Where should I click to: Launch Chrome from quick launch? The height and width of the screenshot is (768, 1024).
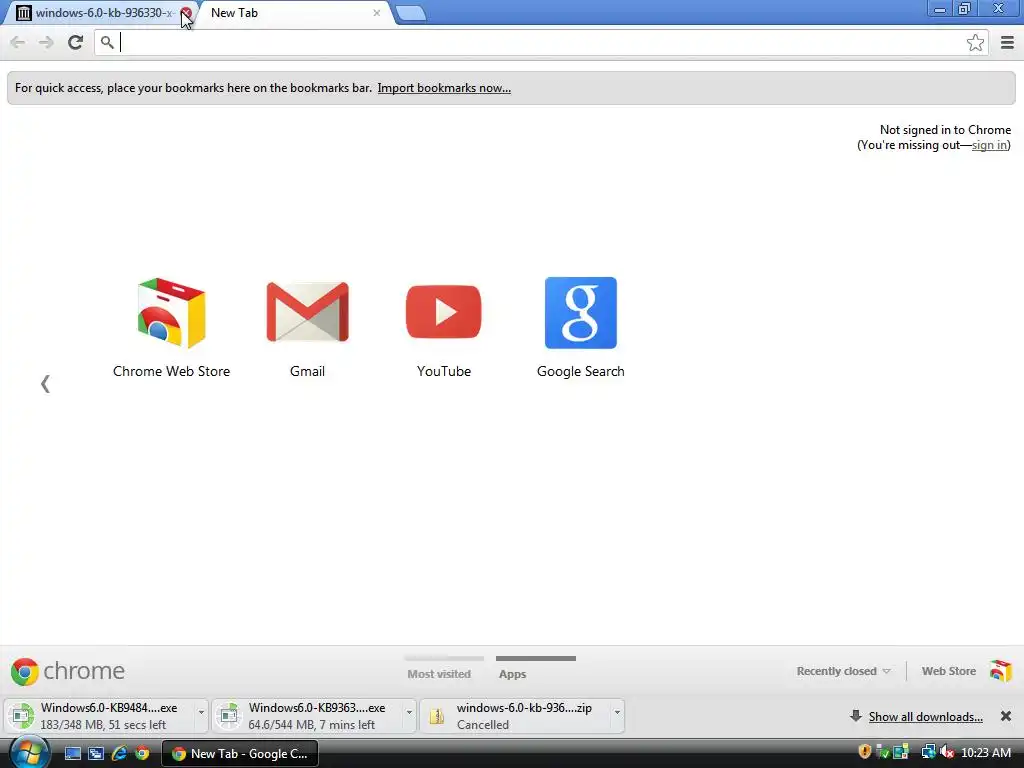tap(142, 754)
